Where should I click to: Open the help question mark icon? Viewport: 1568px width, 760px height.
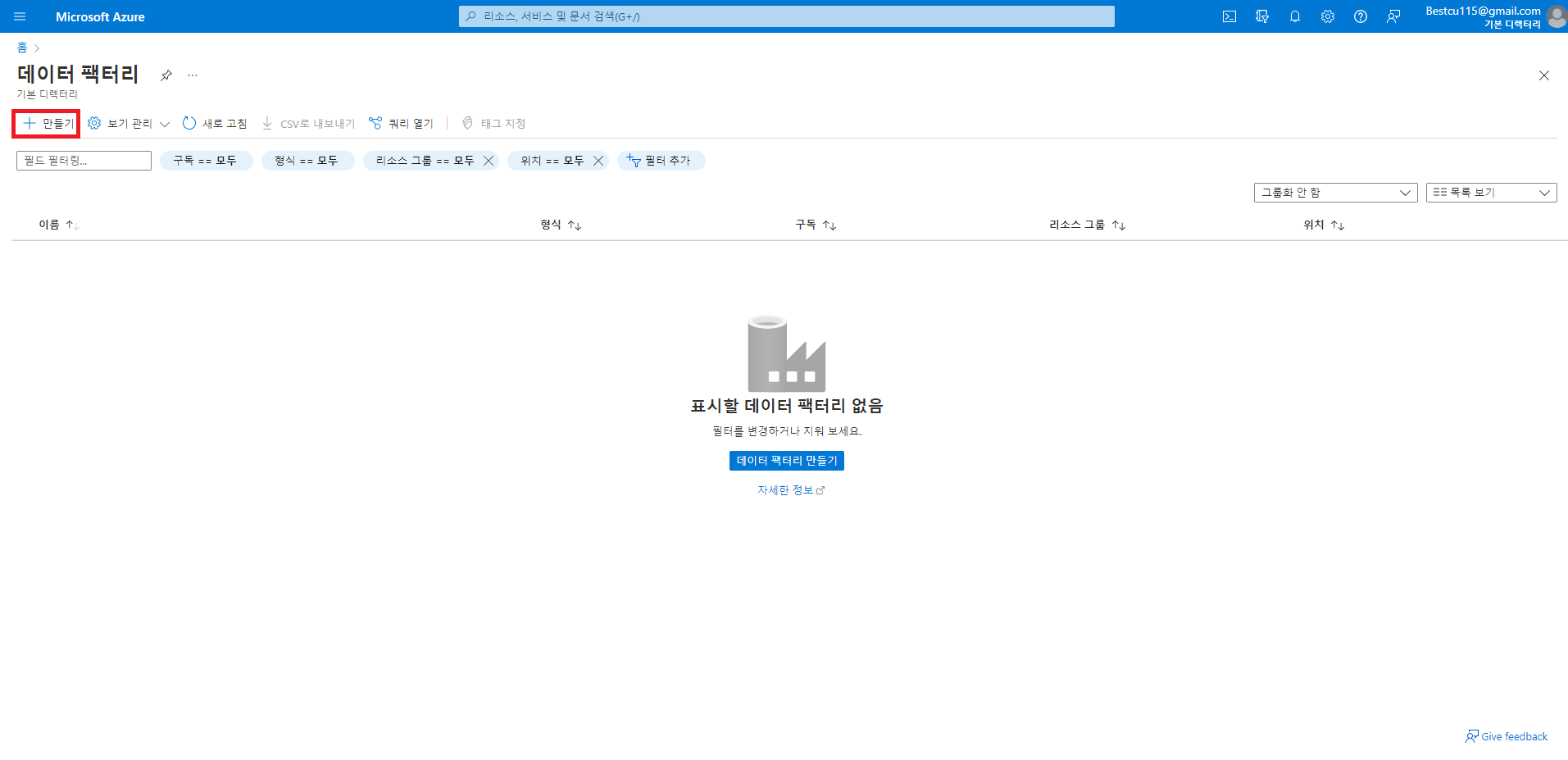(x=1361, y=16)
